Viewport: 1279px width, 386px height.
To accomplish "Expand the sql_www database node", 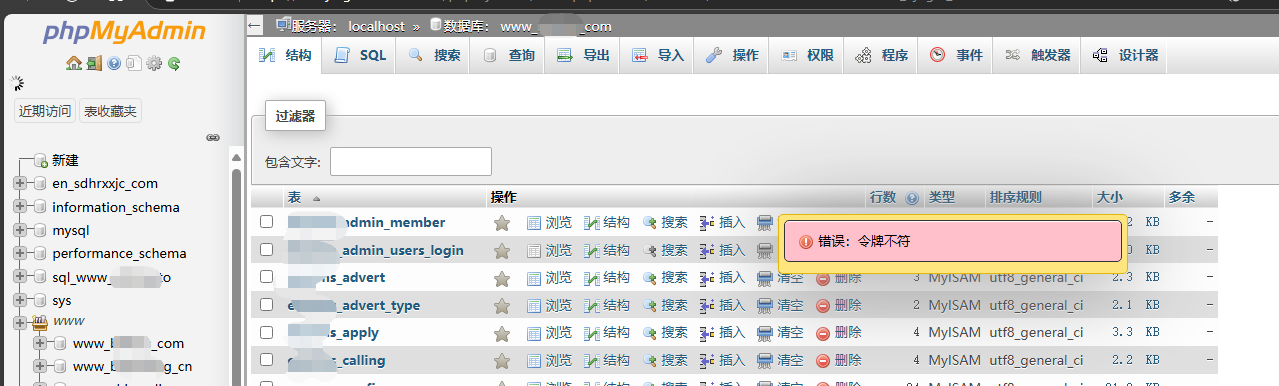I will click(x=20, y=277).
